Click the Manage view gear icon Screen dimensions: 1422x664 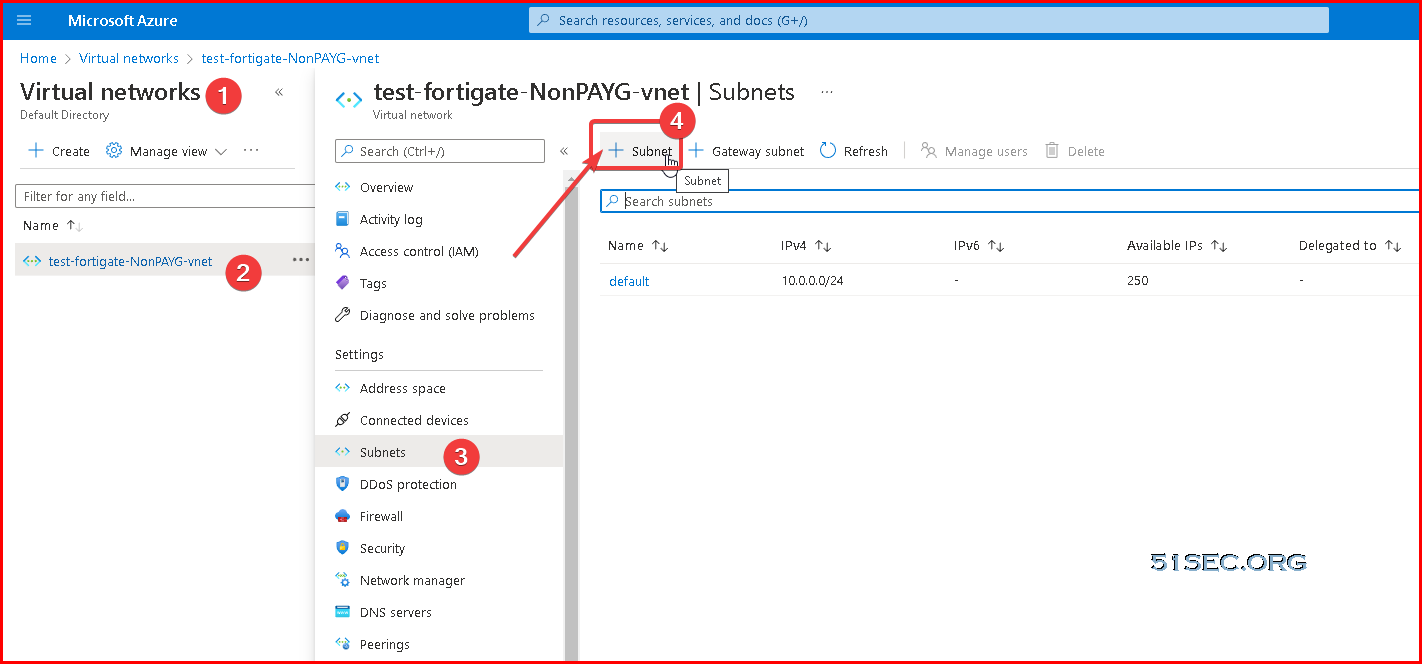point(114,151)
